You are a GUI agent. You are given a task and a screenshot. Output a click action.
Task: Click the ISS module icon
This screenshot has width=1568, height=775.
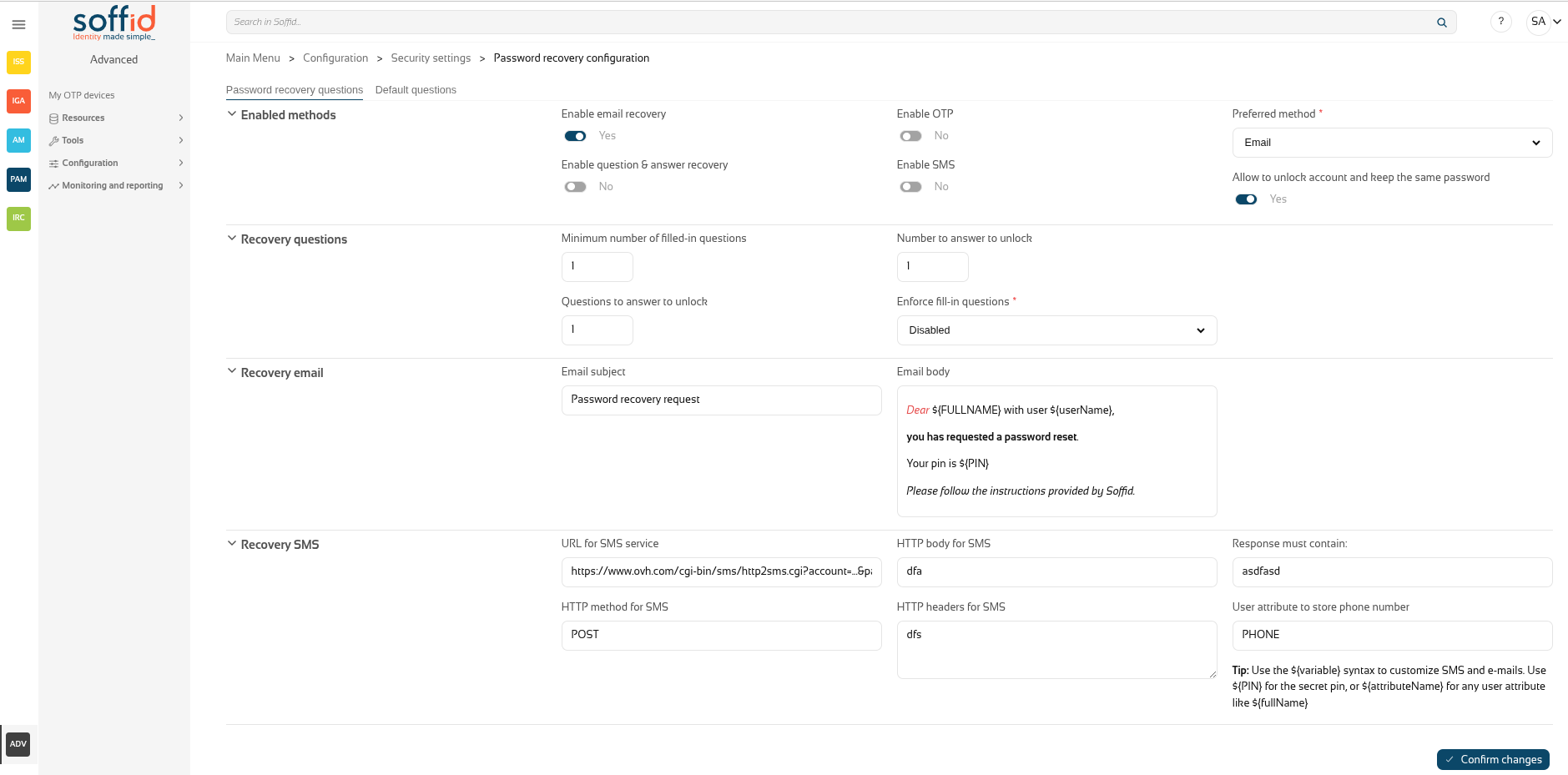click(18, 62)
